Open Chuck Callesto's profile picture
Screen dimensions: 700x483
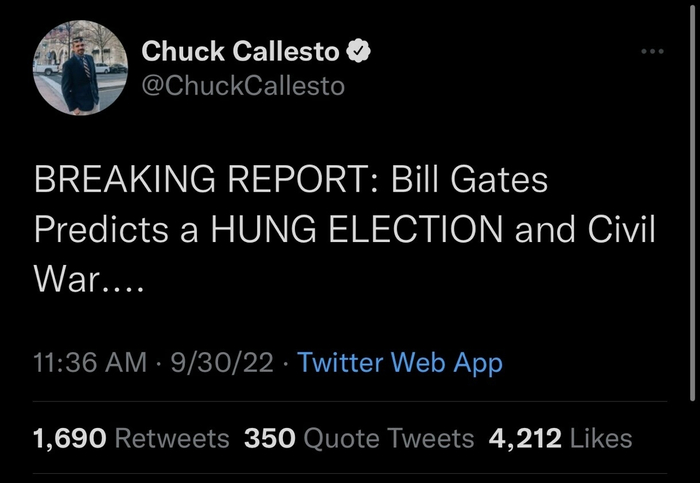coord(80,68)
